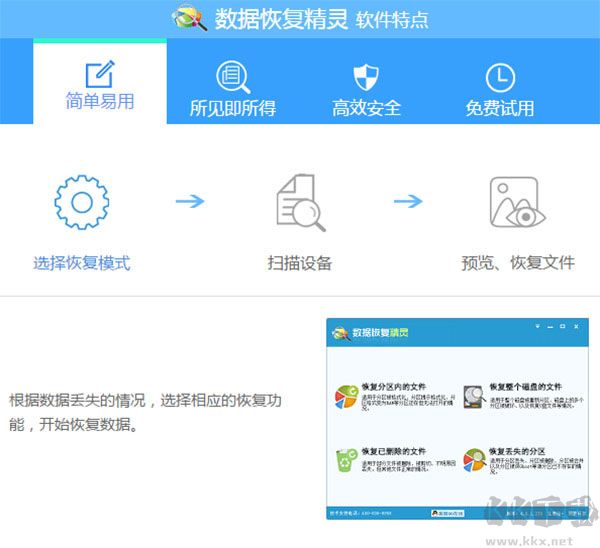This screenshot has height=548, width=600.
Task: Click the 恢复已删除的文件 recycle bin icon
Action: [346, 460]
